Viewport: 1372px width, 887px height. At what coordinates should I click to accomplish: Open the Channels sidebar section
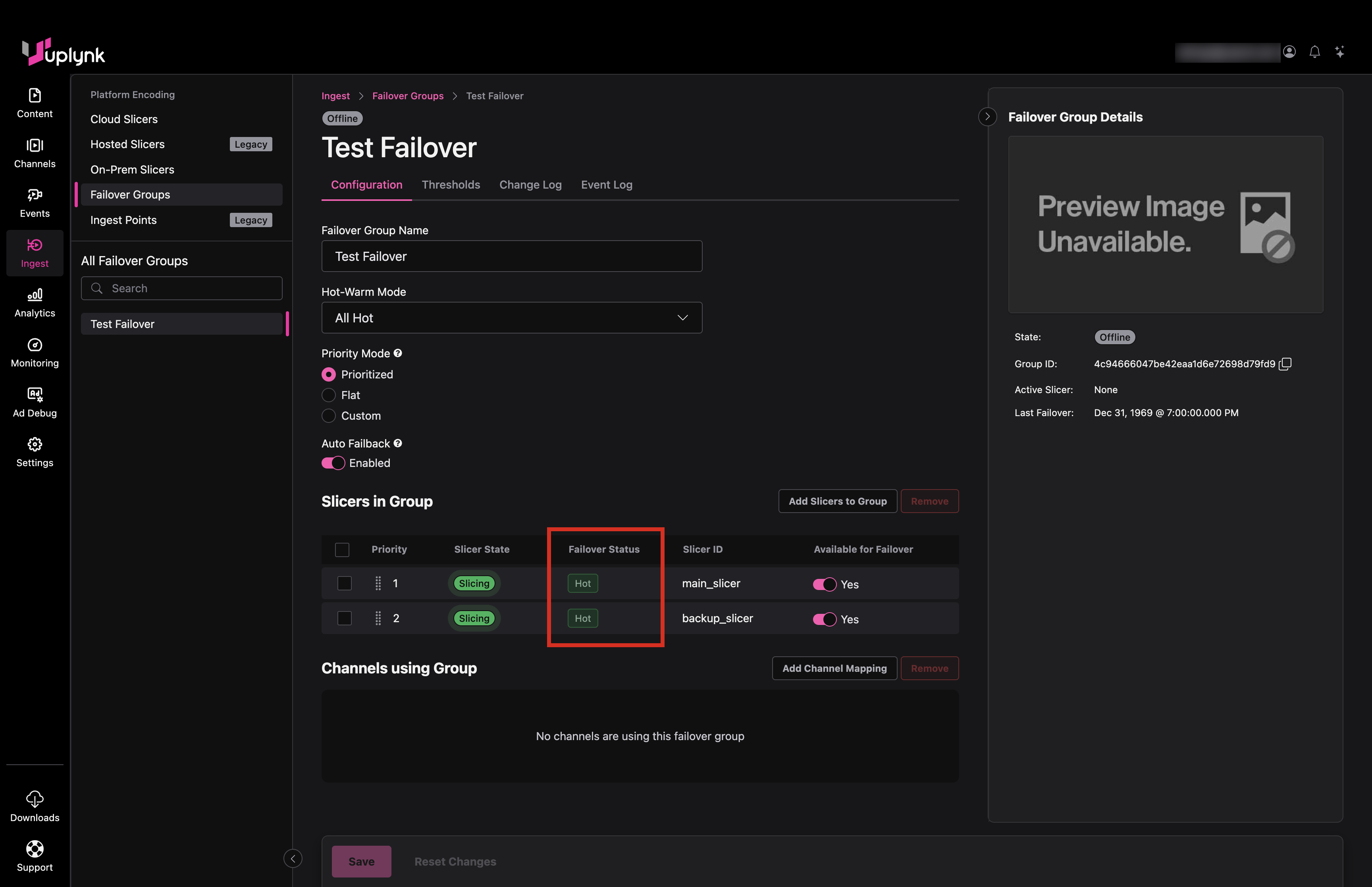coord(35,152)
